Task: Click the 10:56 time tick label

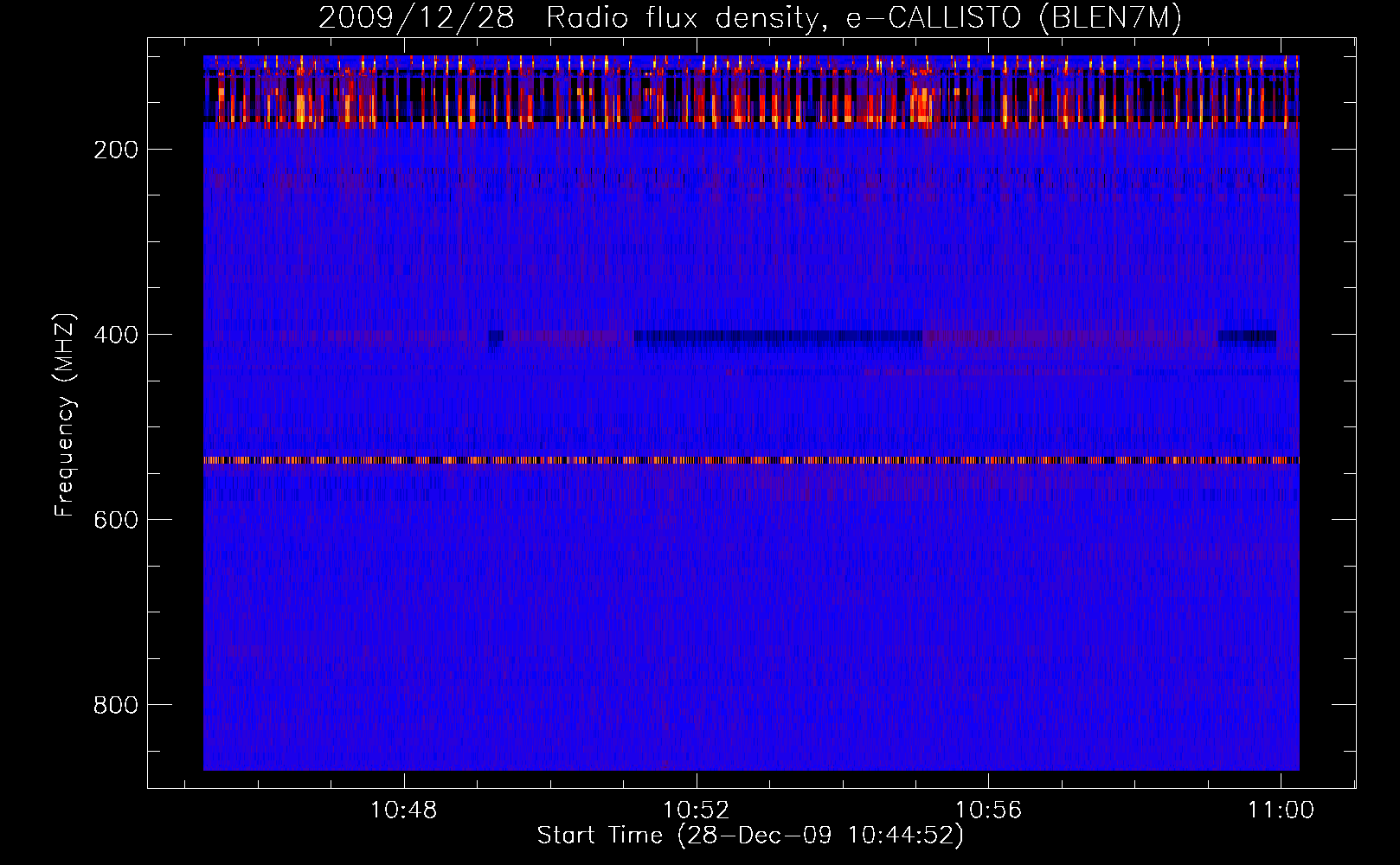Action: pos(988,810)
